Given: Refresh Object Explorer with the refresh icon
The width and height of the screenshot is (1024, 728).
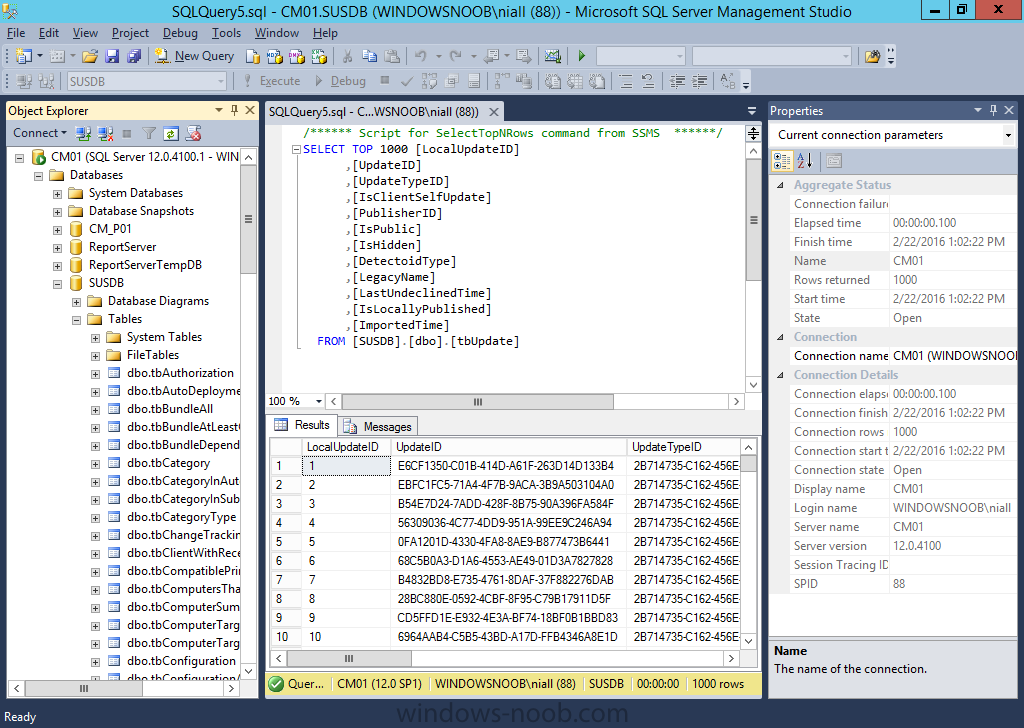Looking at the screenshot, I should [171, 134].
